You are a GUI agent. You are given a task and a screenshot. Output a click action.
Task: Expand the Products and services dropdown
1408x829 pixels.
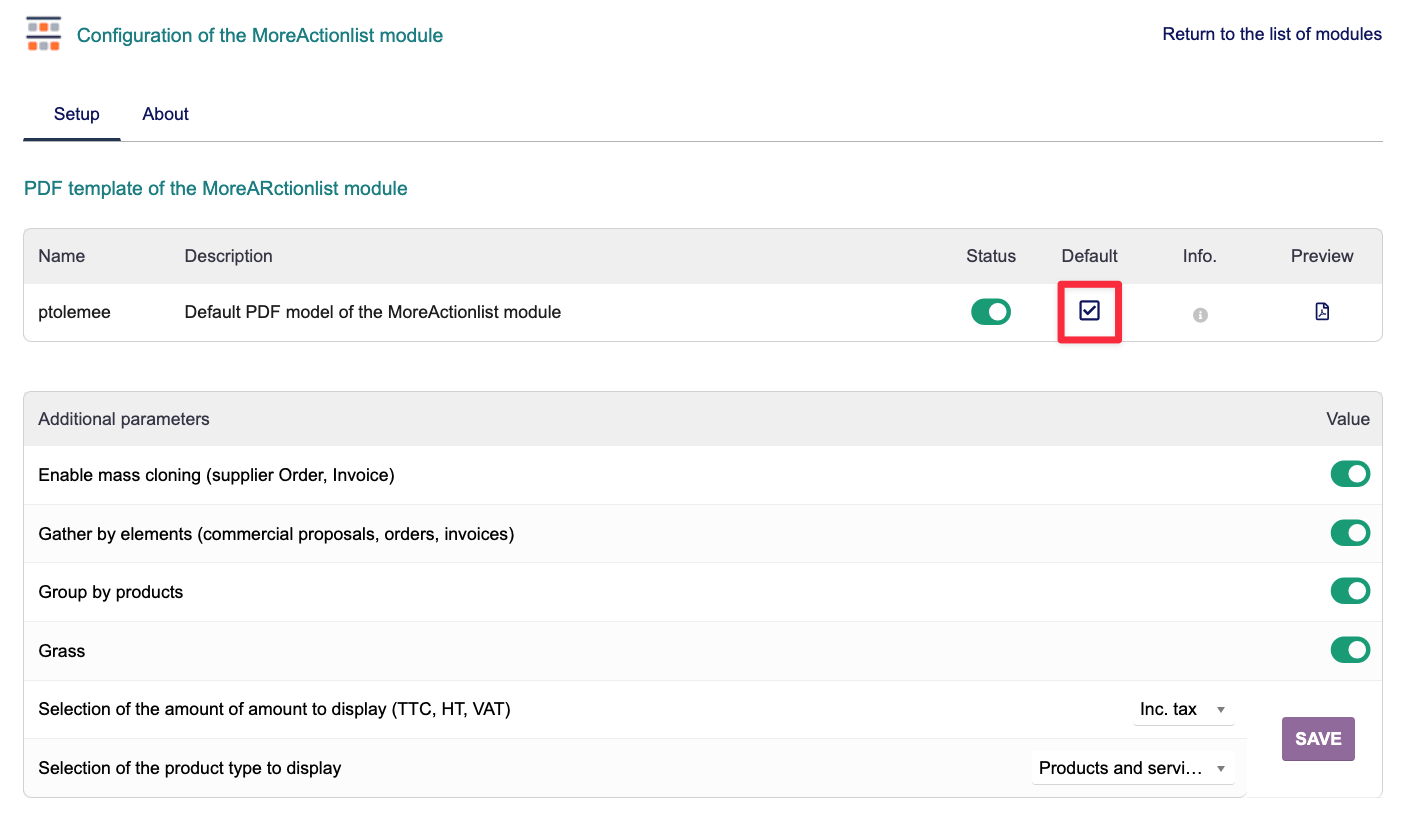click(x=1132, y=768)
